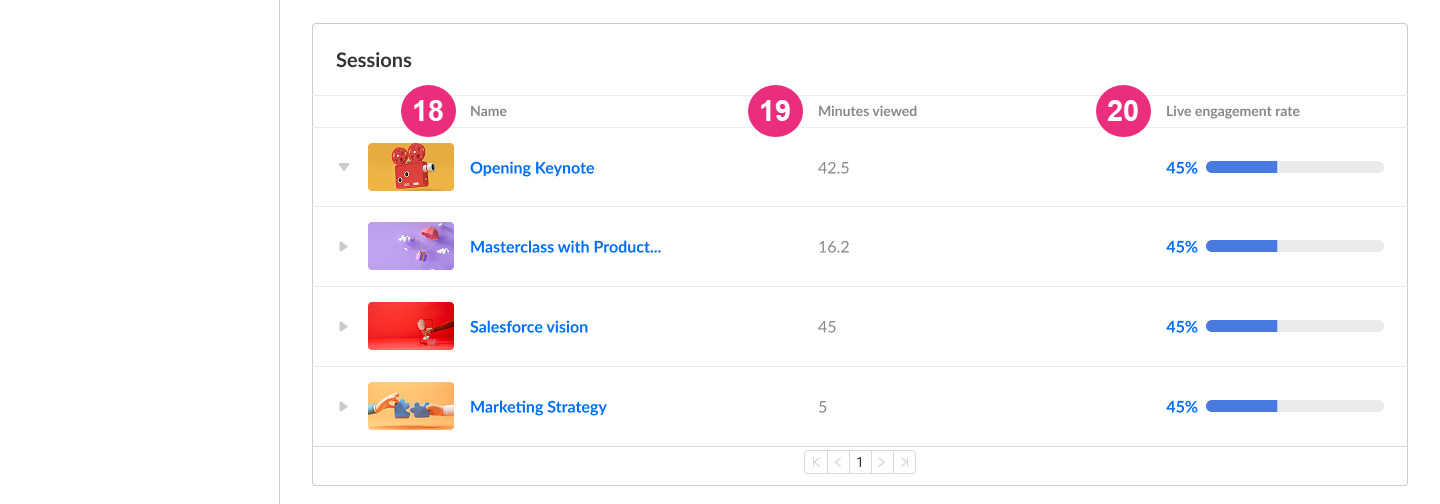Sort by Minutes viewed column header
The width and height of the screenshot is (1440, 504).
point(867,111)
